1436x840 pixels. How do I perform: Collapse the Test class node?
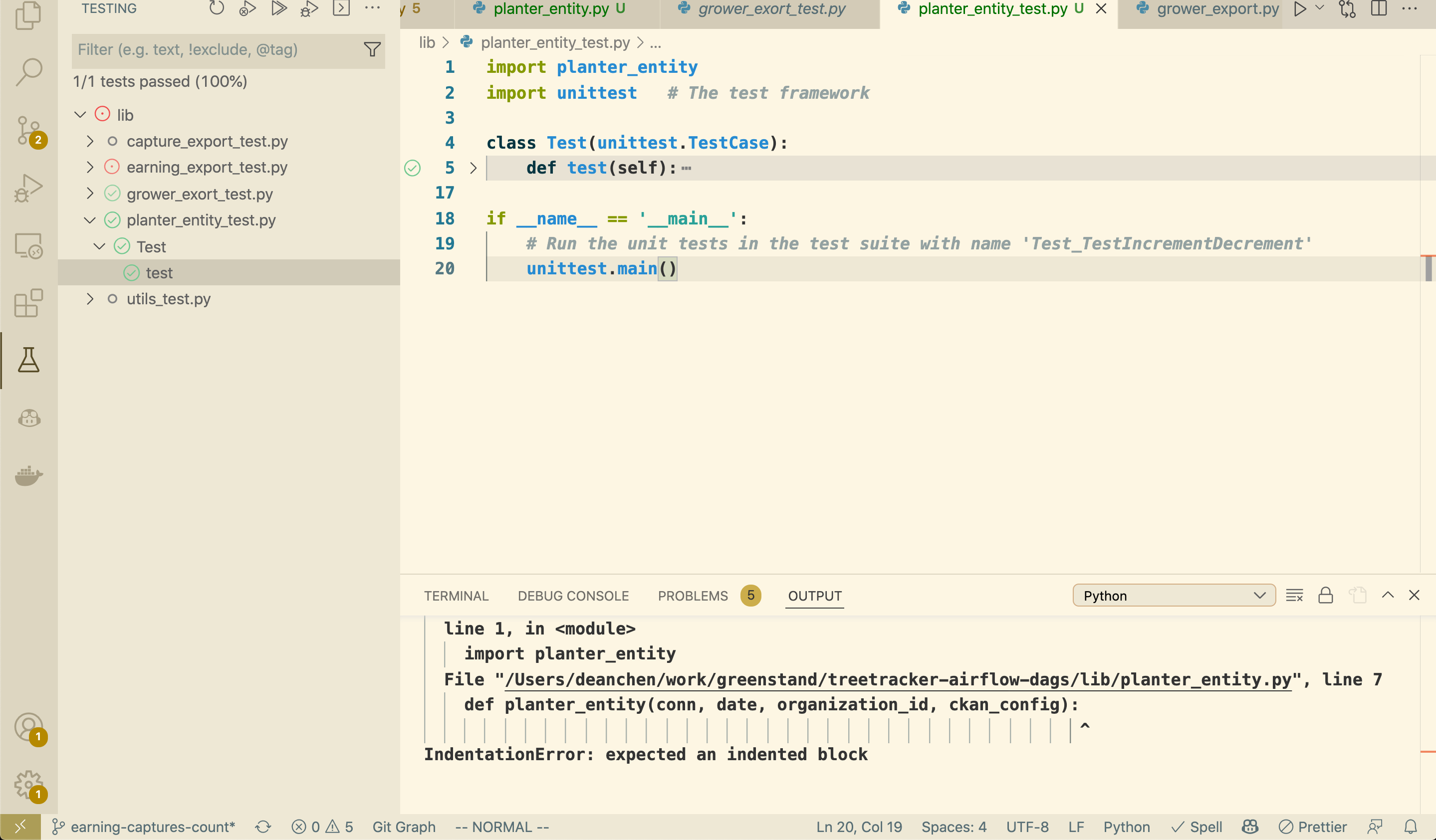pos(99,246)
